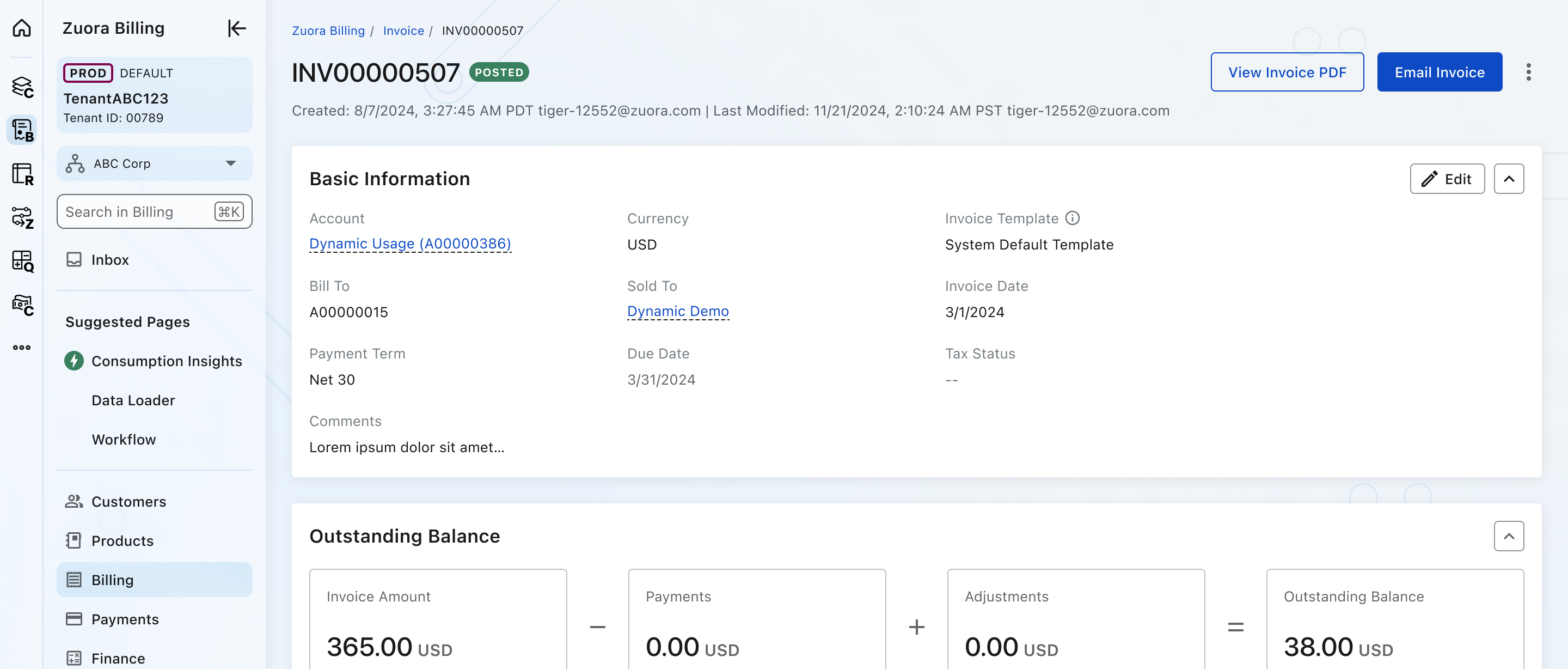Open the Zuora Billing app icon in rail
The width and height of the screenshot is (1568, 669).
pos(22,130)
